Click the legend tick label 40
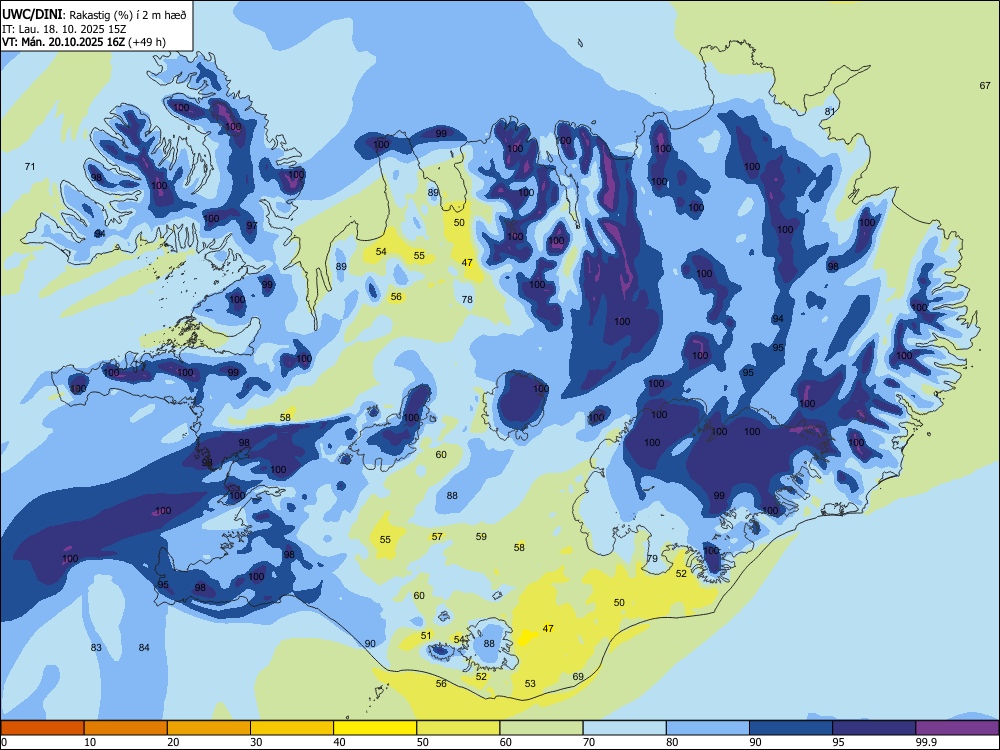1000x750 pixels. pos(339,742)
